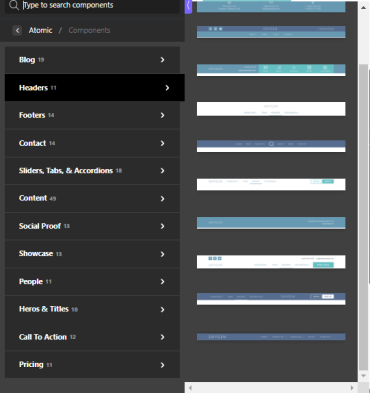The height and width of the screenshot is (393, 370).
Task: Select plain light-blue header thumbnail
Action: (x=271, y=223)
